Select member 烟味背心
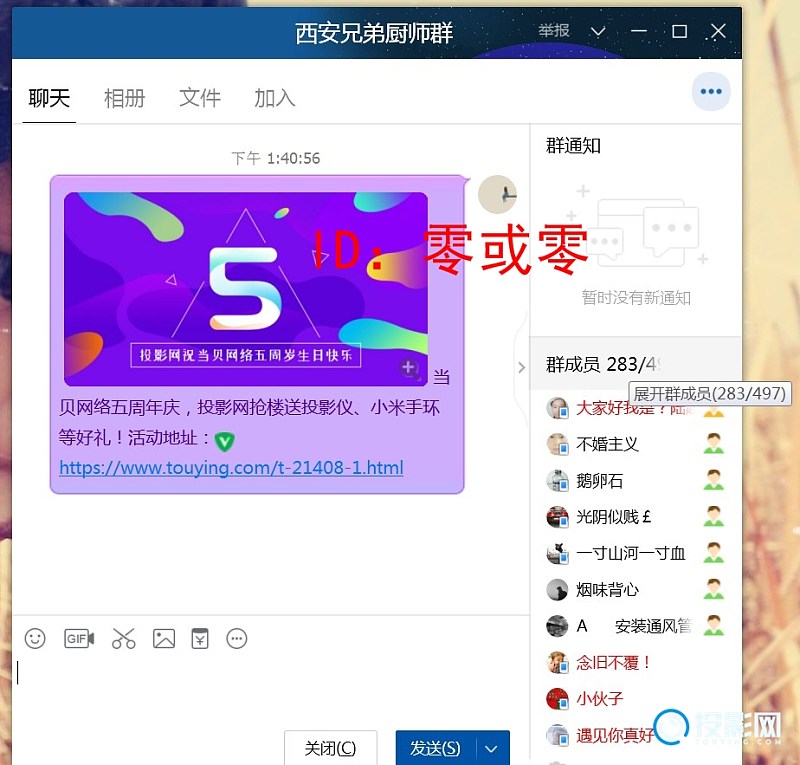The image size is (800, 765). (636, 590)
